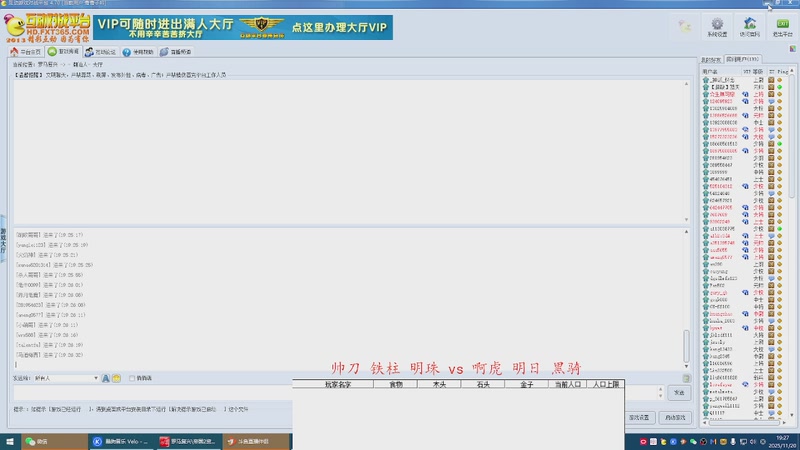Click the user list horizontal scrollbar

[744, 422]
